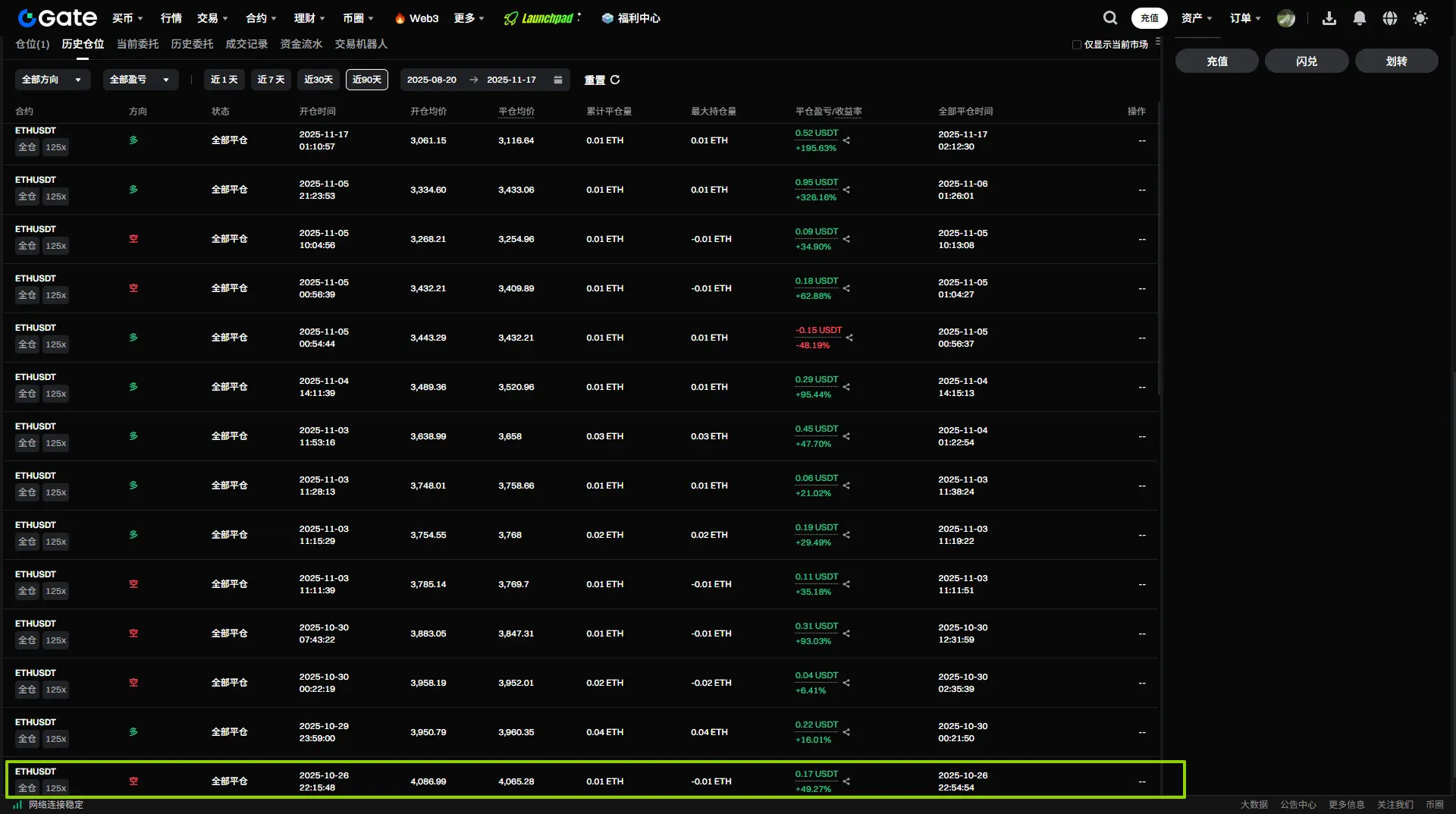The height and width of the screenshot is (814, 1456).
Task: Expand the 交易 menu
Action: tap(212, 18)
